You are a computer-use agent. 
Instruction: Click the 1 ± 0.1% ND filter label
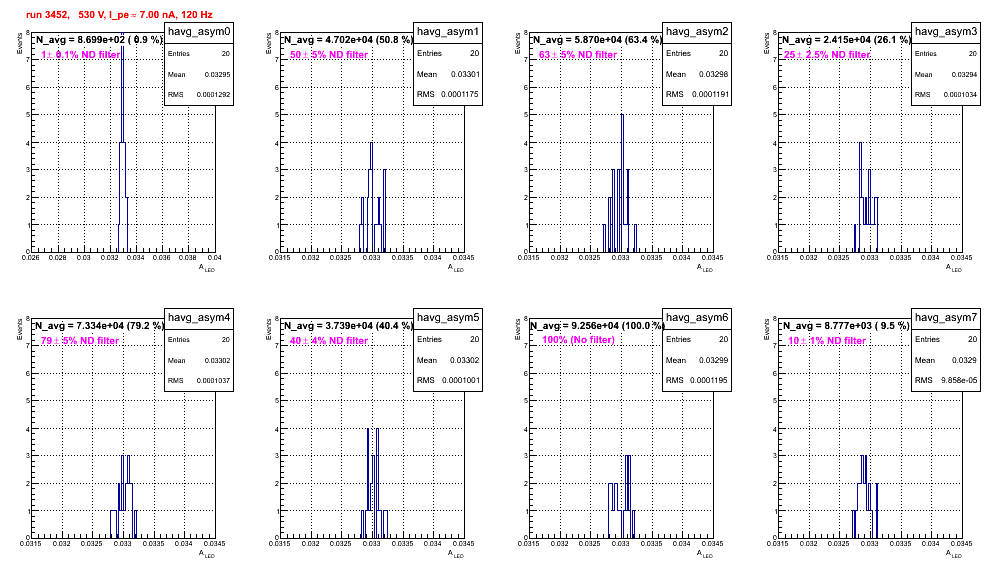[81, 55]
